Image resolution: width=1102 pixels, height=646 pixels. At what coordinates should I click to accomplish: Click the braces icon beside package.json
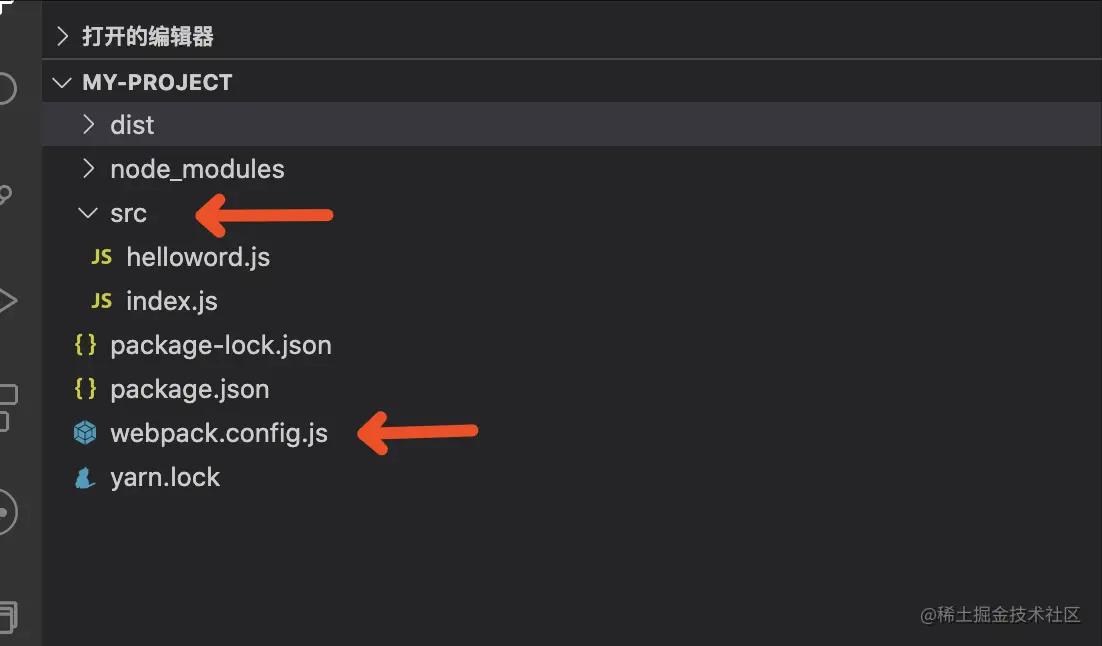click(85, 389)
